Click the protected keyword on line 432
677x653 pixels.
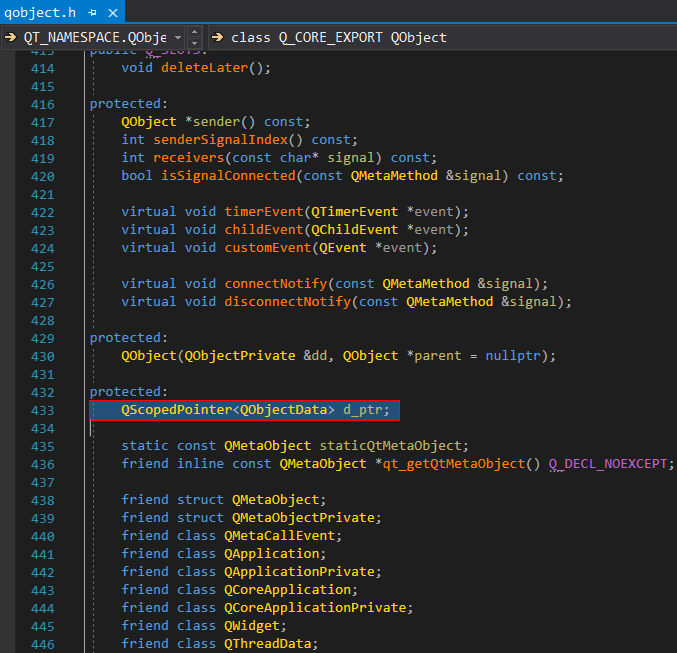tap(125, 392)
